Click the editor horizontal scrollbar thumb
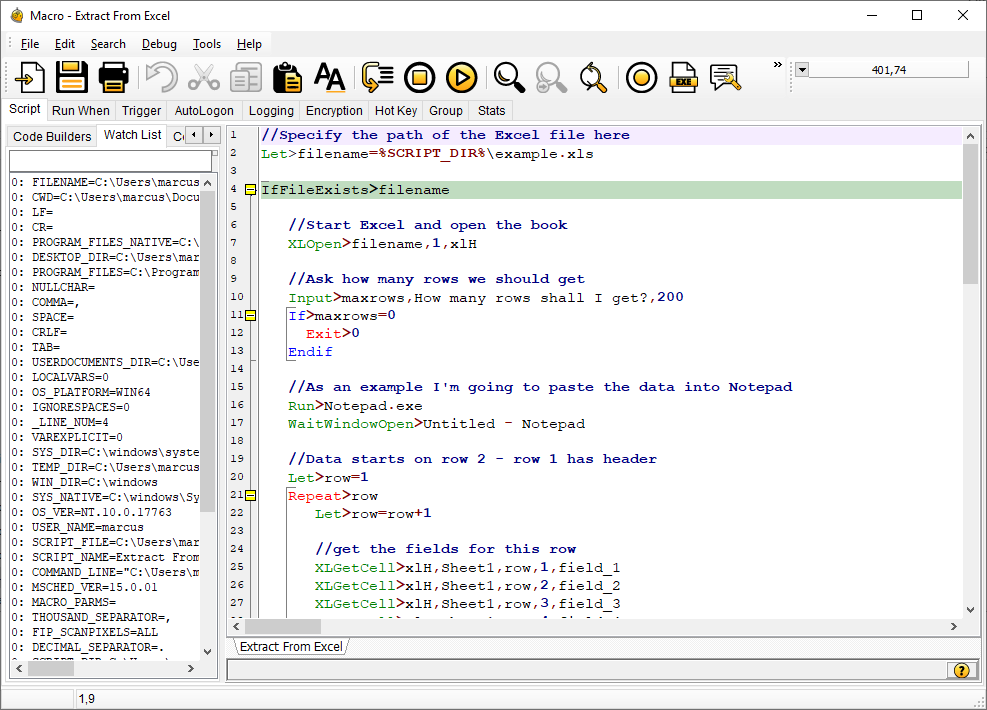The height and width of the screenshot is (710, 987). [x=283, y=626]
